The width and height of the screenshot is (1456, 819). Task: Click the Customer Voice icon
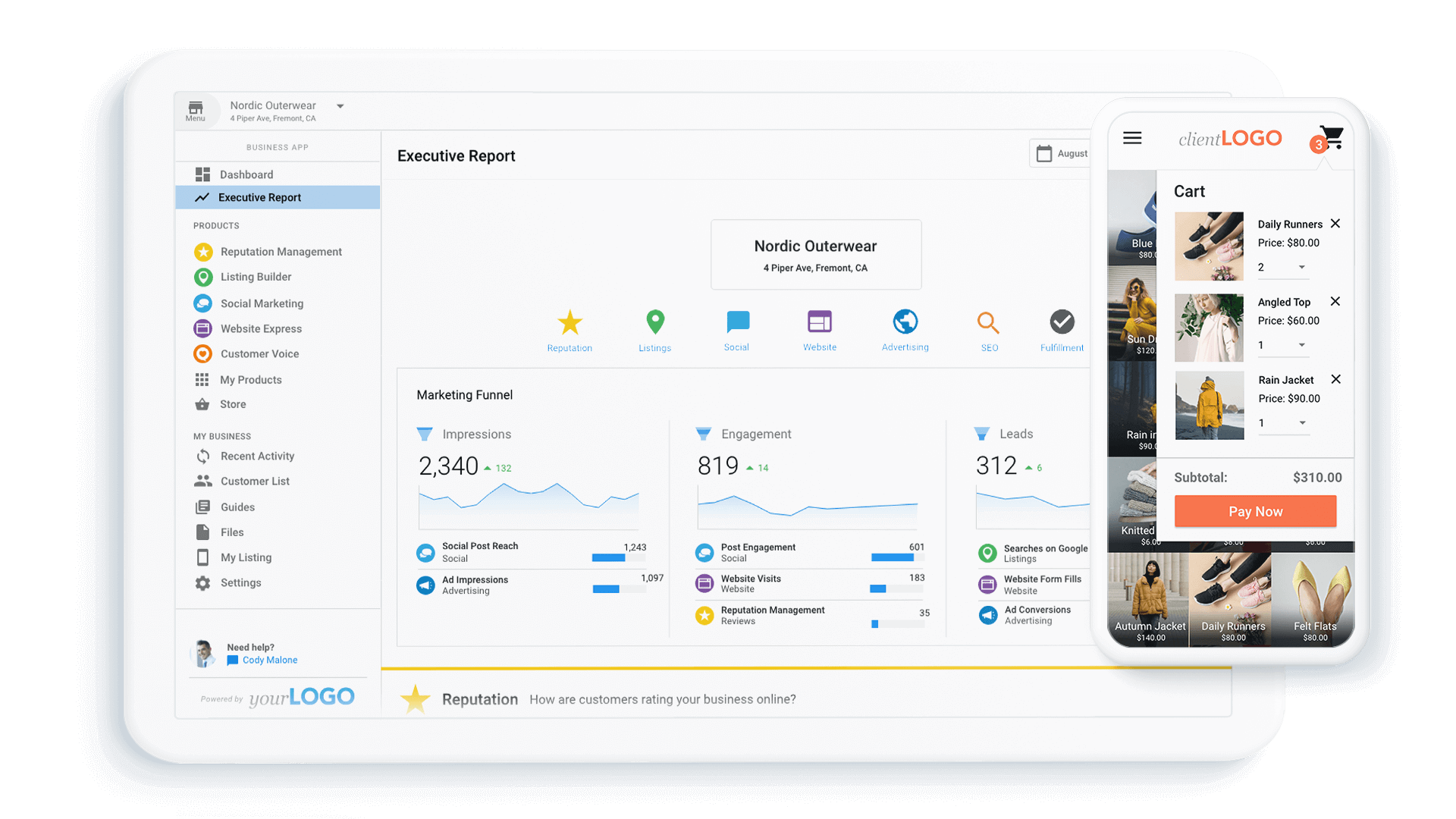click(201, 354)
